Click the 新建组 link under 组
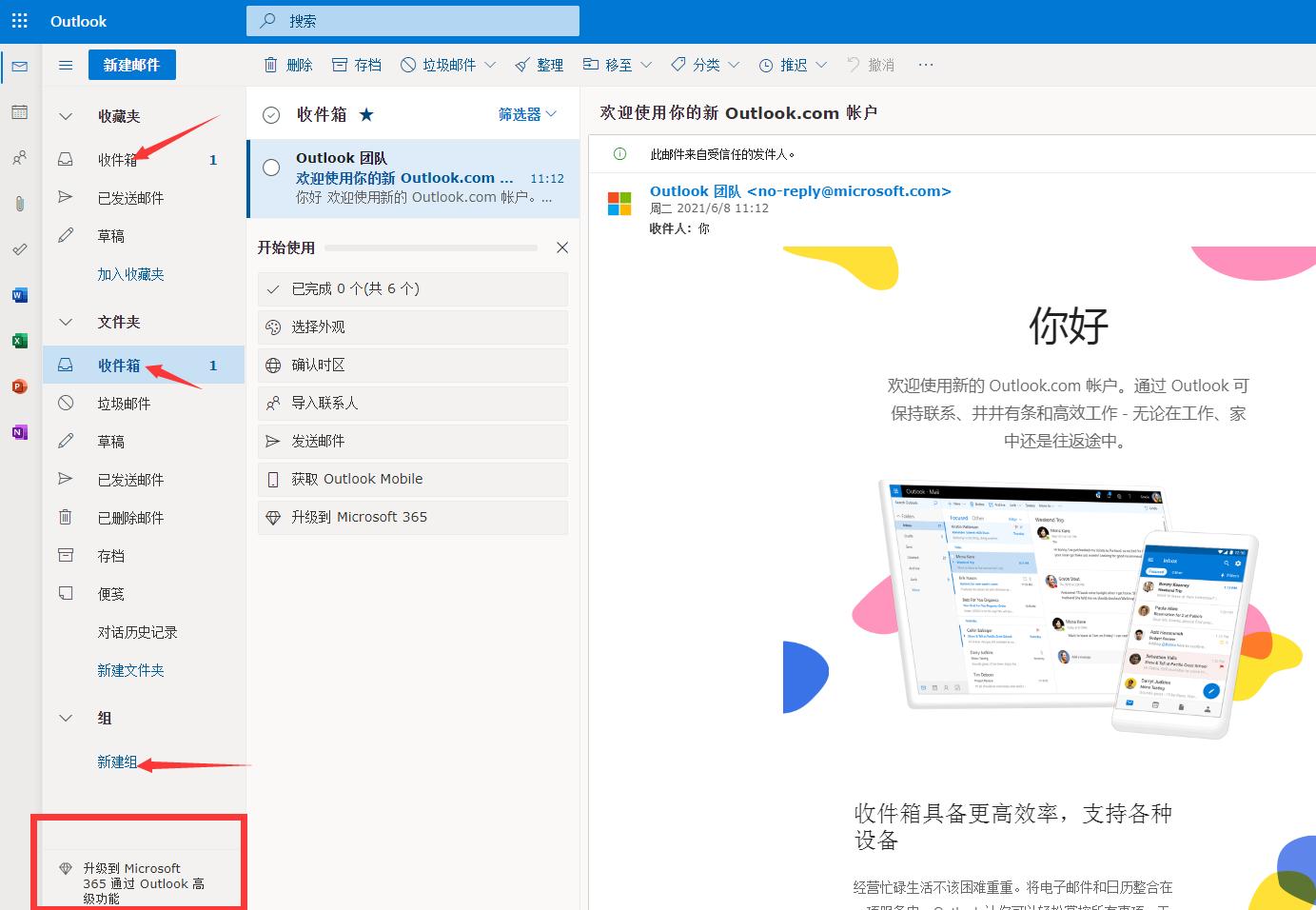The image size is (1316, 910). 117,762
